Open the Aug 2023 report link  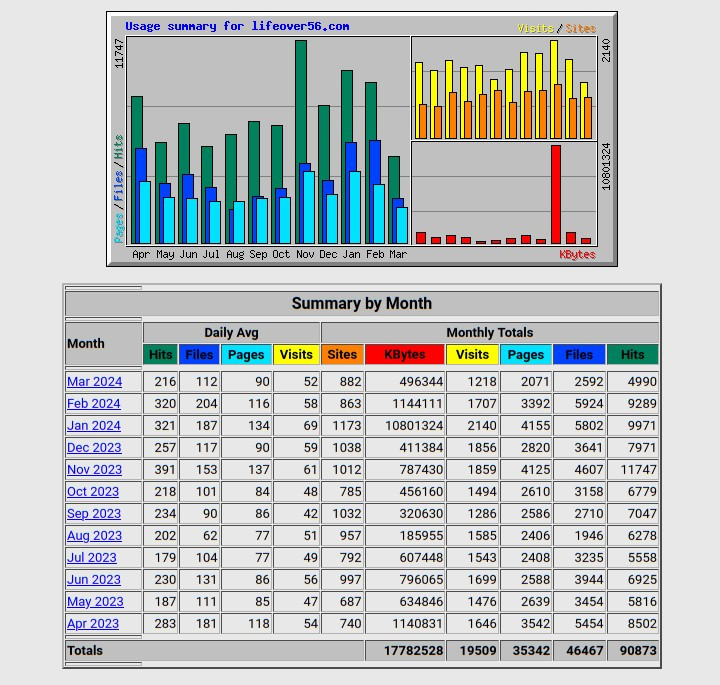[x=94, y=536]
